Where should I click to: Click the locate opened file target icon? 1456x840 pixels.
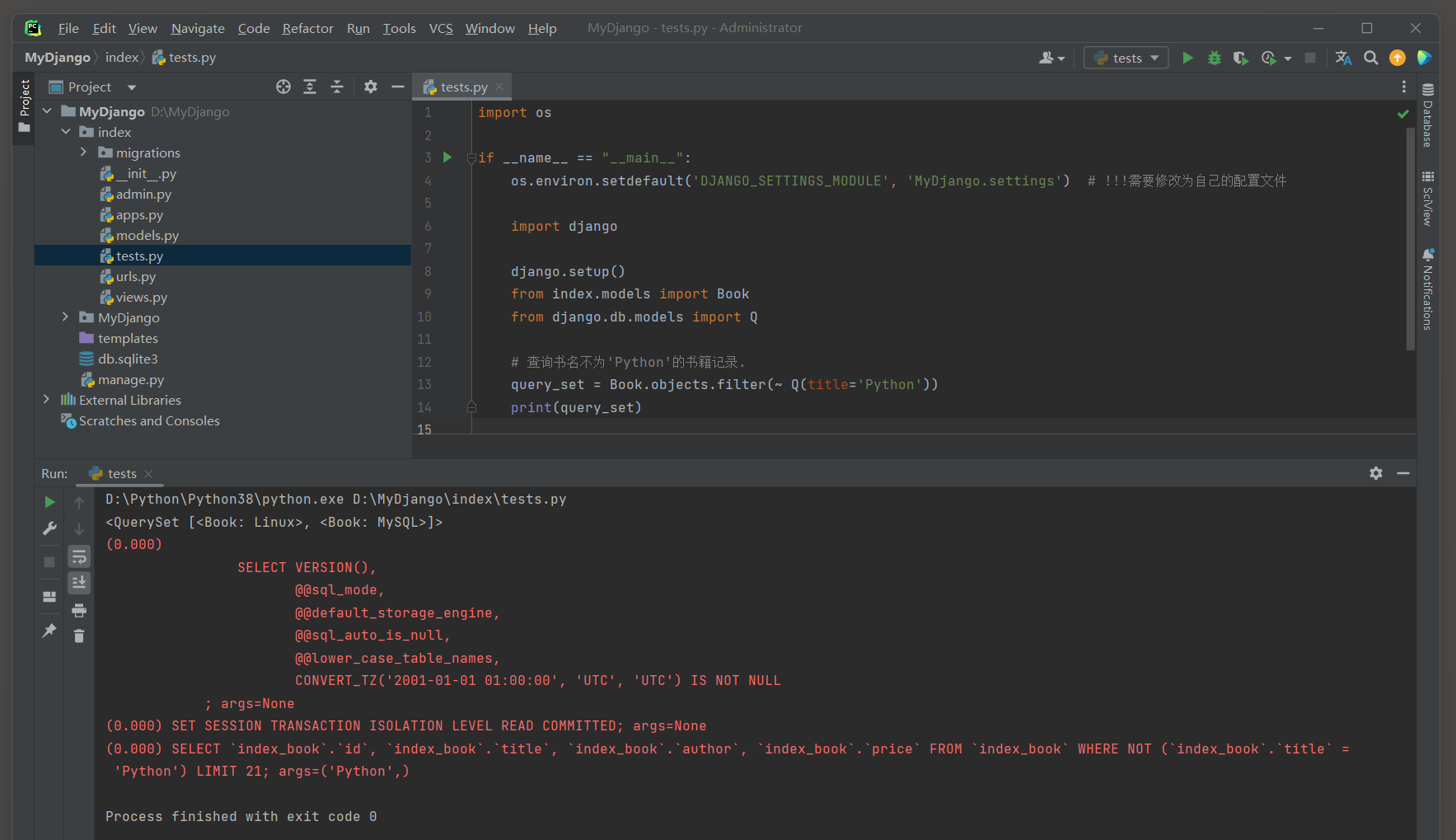coord(283,87)
